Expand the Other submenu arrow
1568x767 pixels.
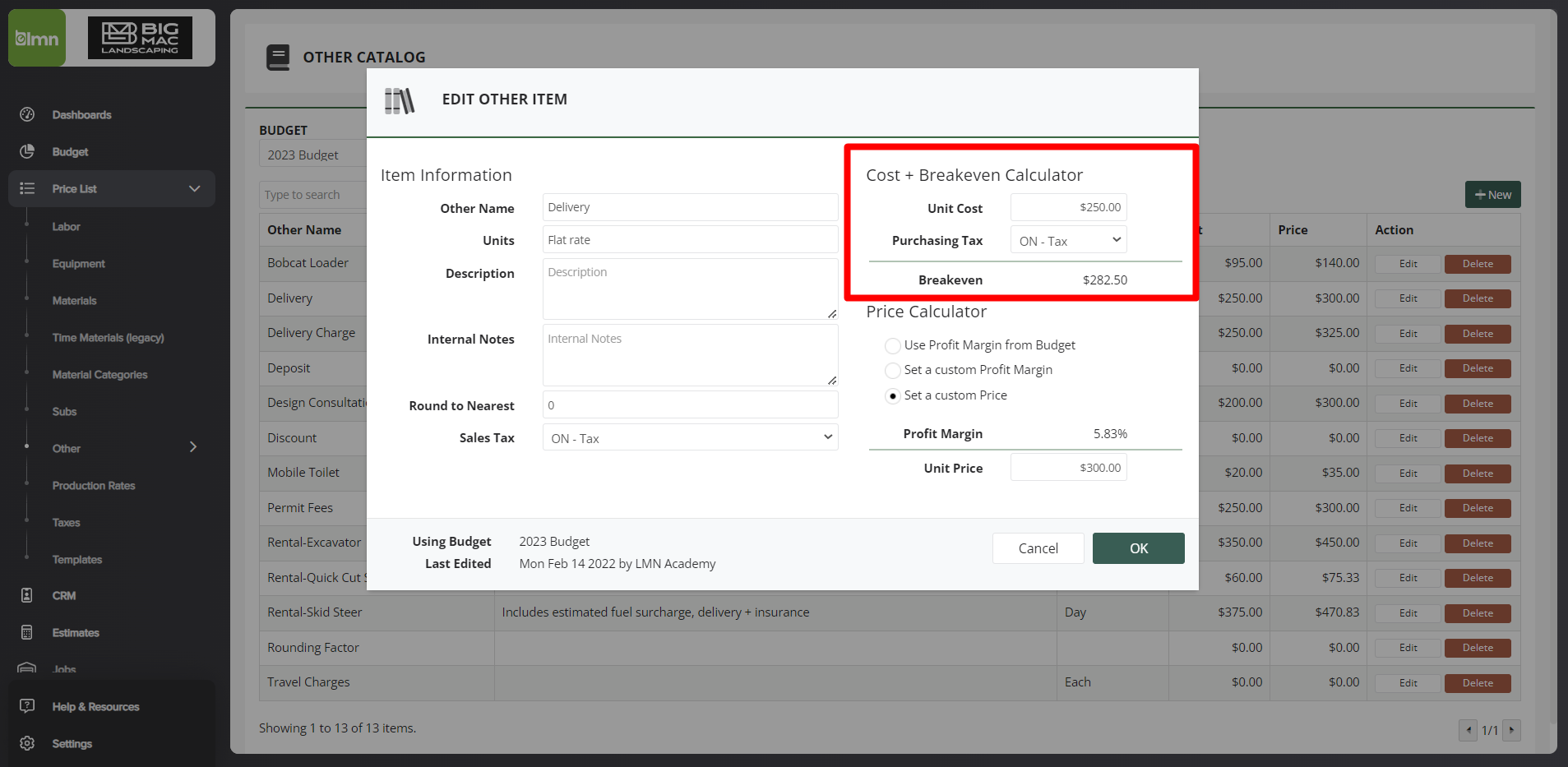[x=193, y=447]
